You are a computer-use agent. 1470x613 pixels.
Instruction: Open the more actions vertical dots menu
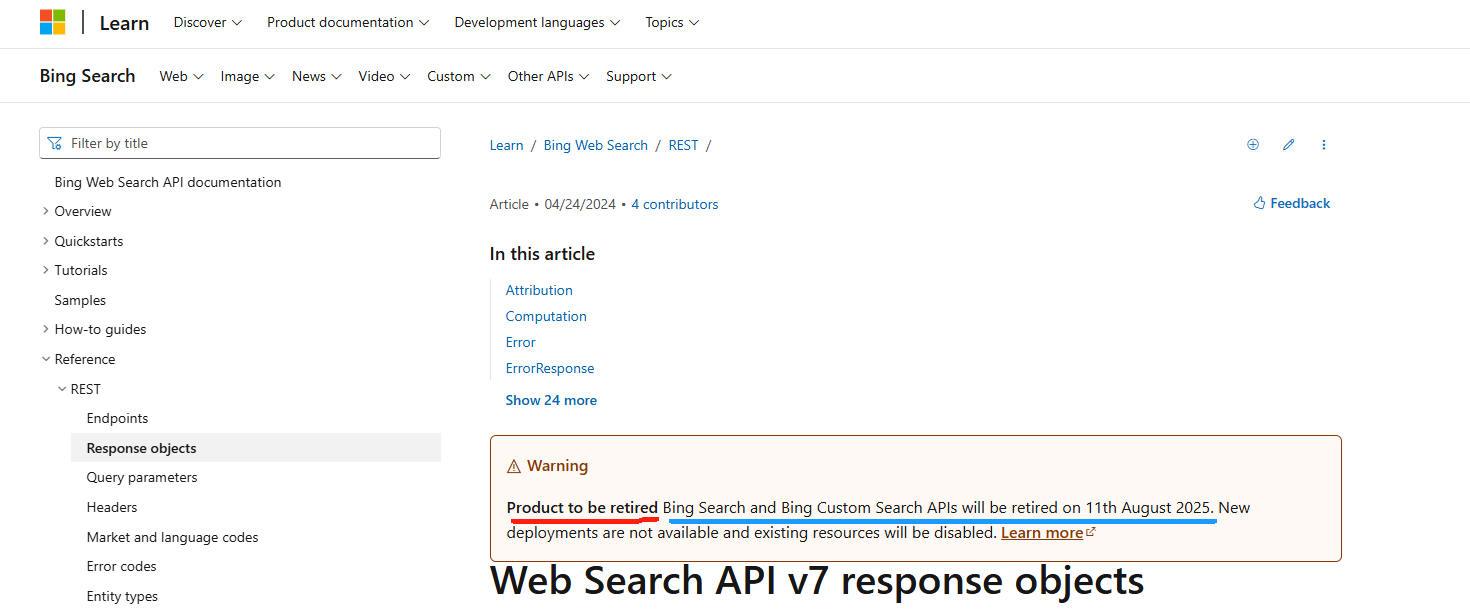[x=1324, y=145]
